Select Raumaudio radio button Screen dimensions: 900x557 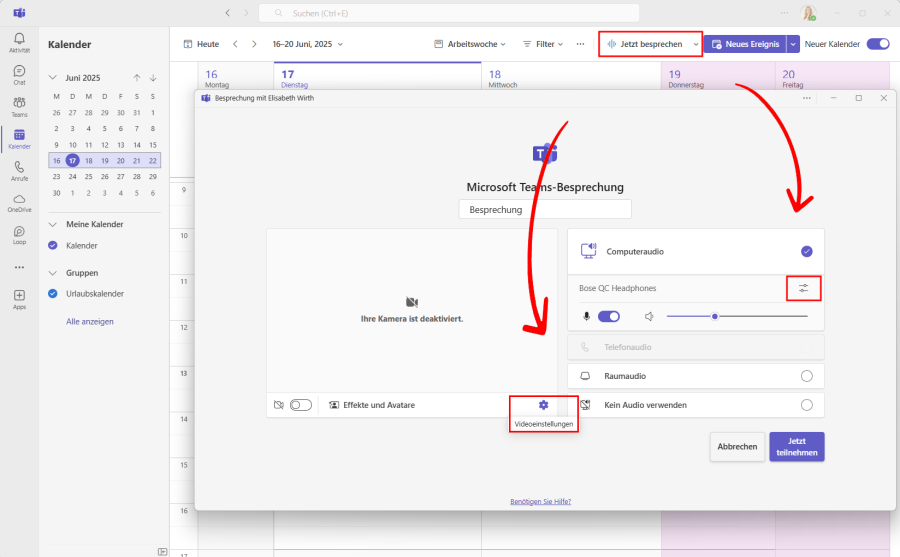click(806, 376)
